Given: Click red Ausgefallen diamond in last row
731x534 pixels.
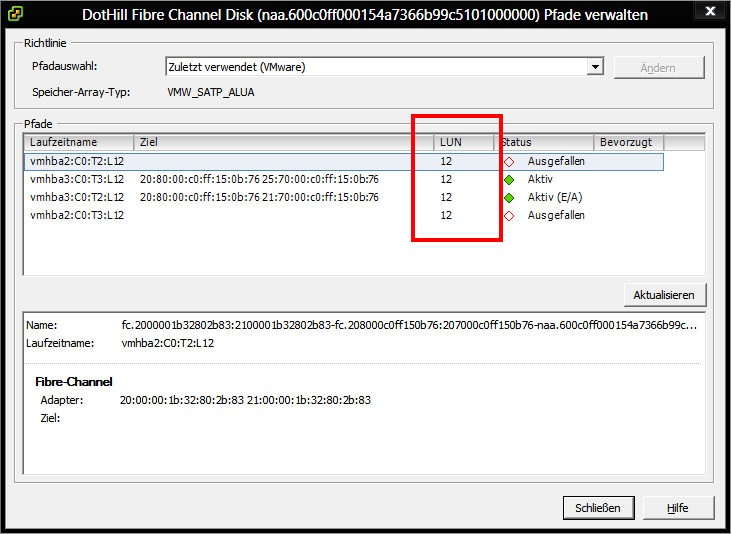Looking at the screenshot, I should [x=508, y=216].
